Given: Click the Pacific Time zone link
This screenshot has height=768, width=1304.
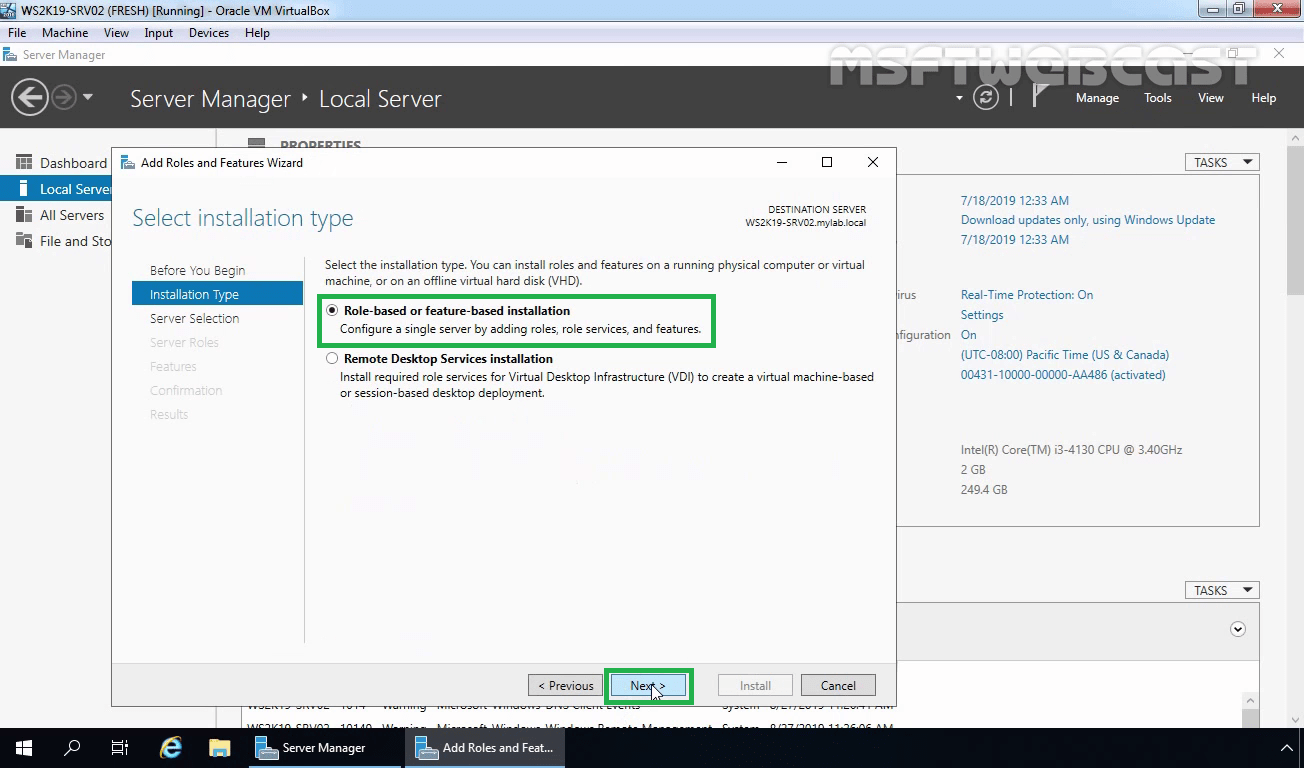Looking at the screenshot, I should point(1065,355).
